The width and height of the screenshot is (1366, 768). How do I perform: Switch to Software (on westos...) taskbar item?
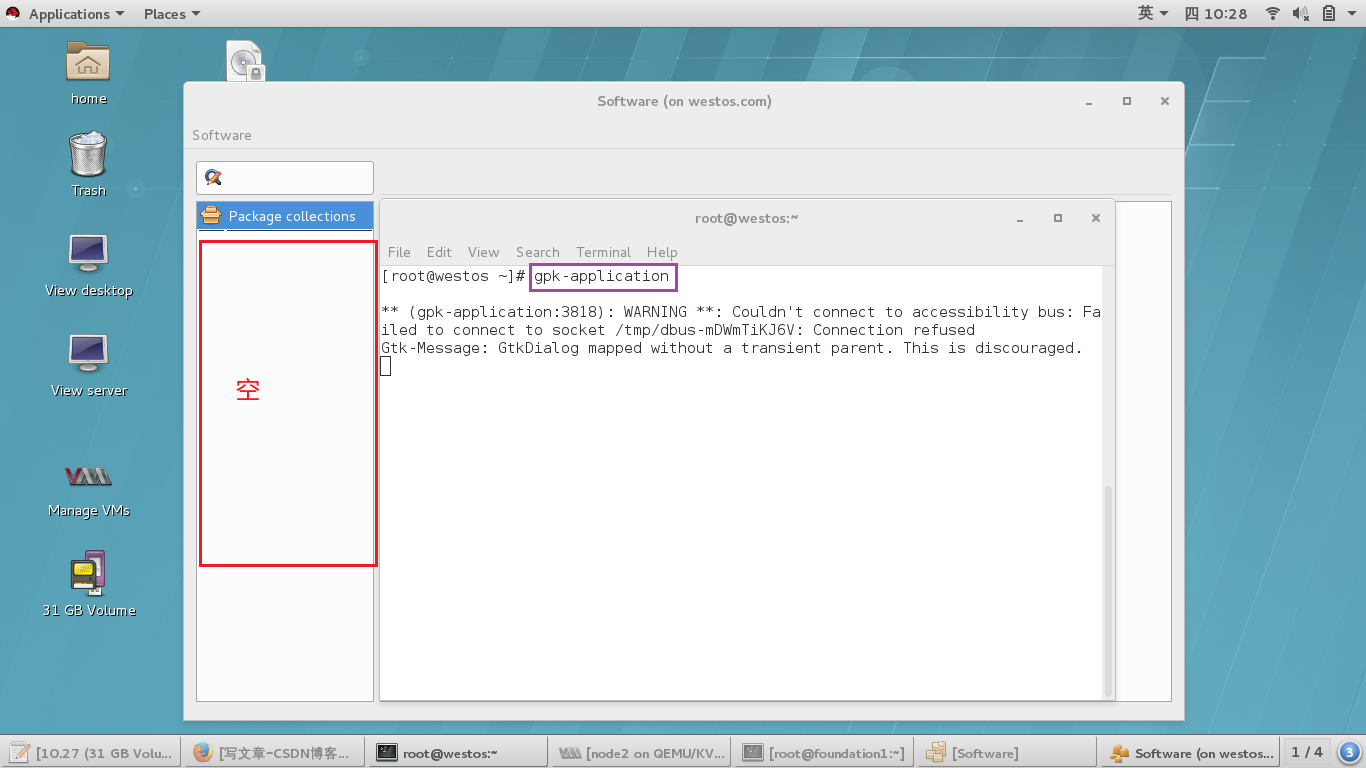coord(1190,753)
